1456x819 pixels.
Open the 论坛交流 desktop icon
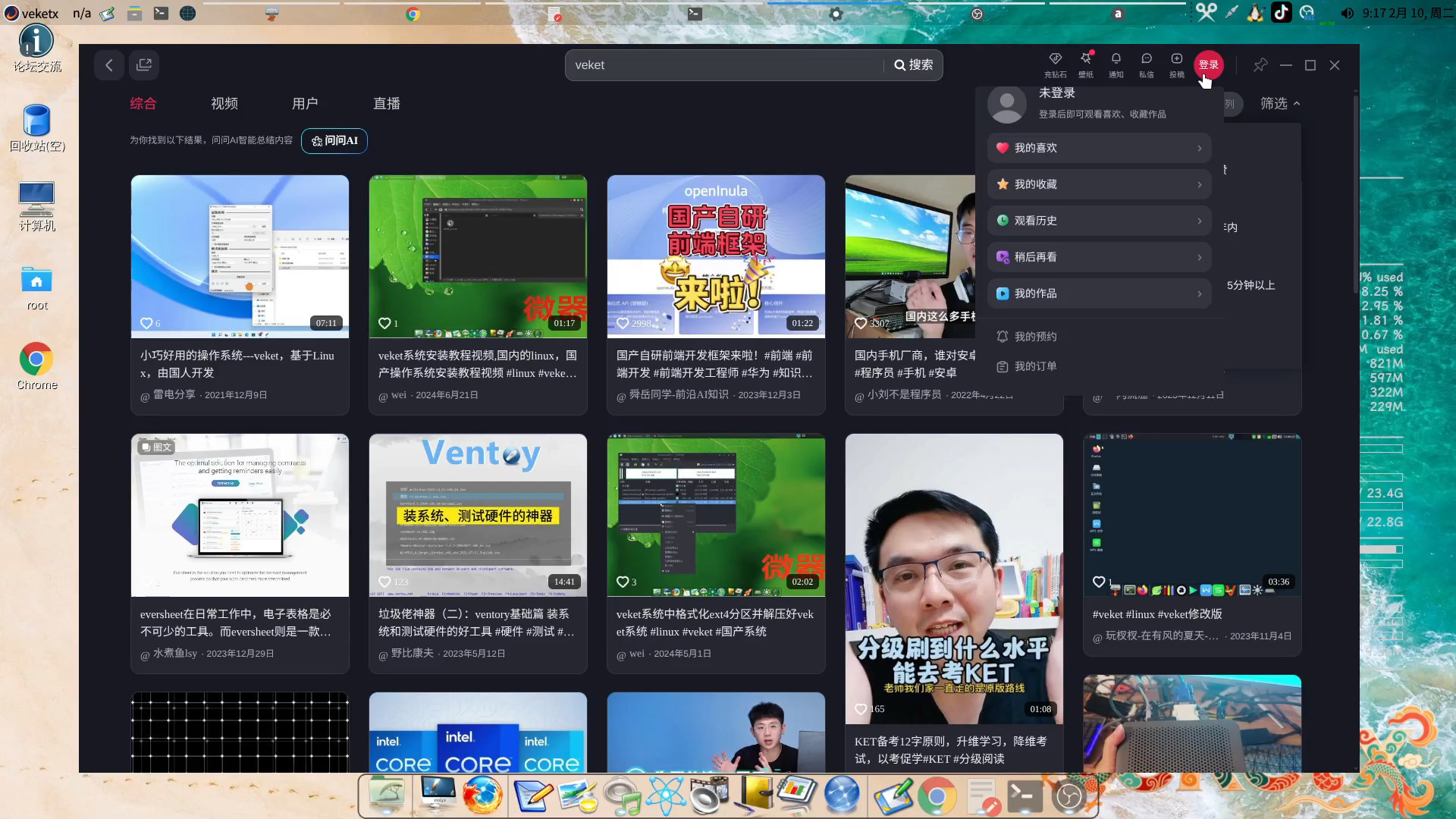pyautogui.click(x=36, y=49)
